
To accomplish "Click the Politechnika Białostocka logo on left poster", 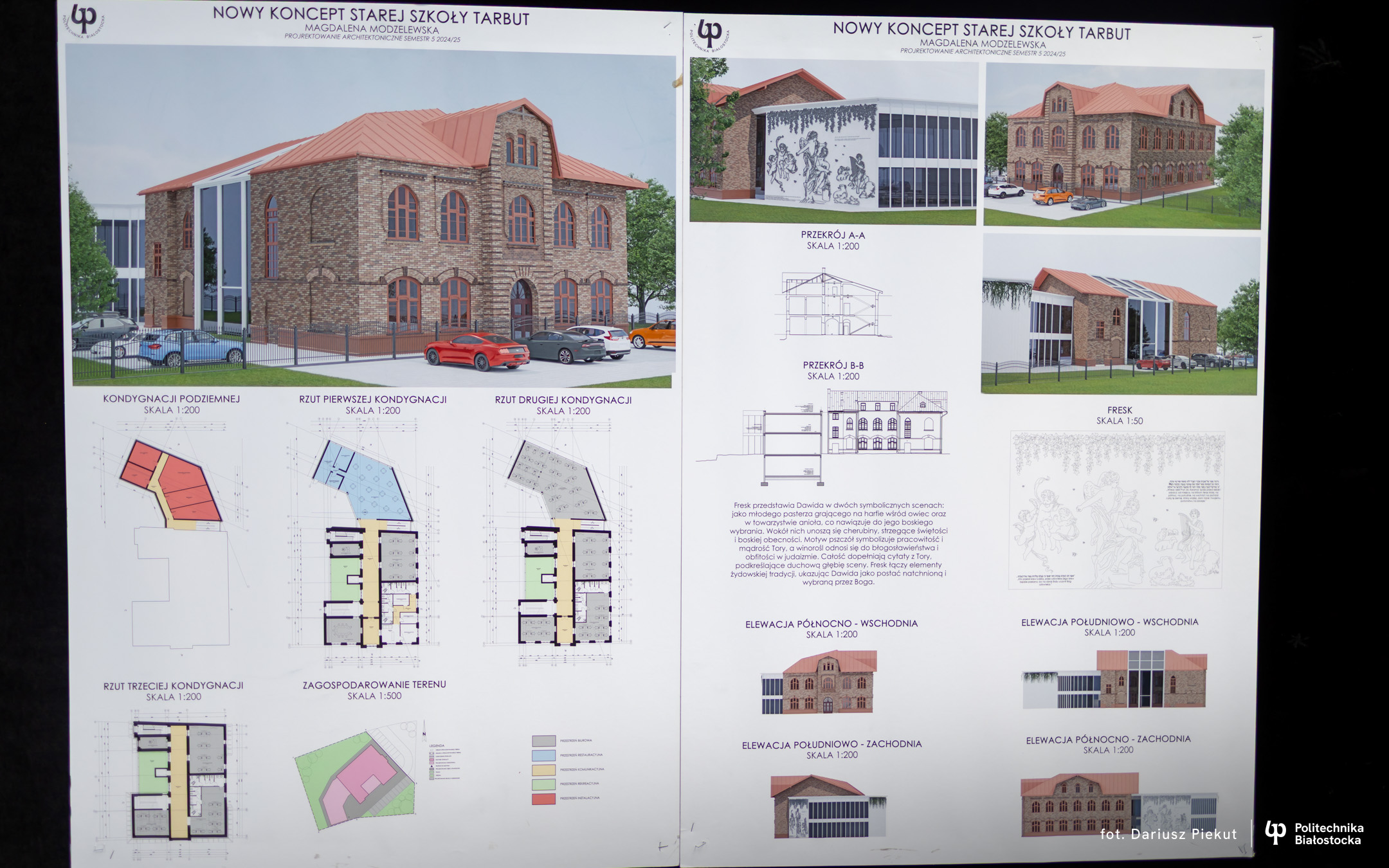I will click(x=84, y=21).
